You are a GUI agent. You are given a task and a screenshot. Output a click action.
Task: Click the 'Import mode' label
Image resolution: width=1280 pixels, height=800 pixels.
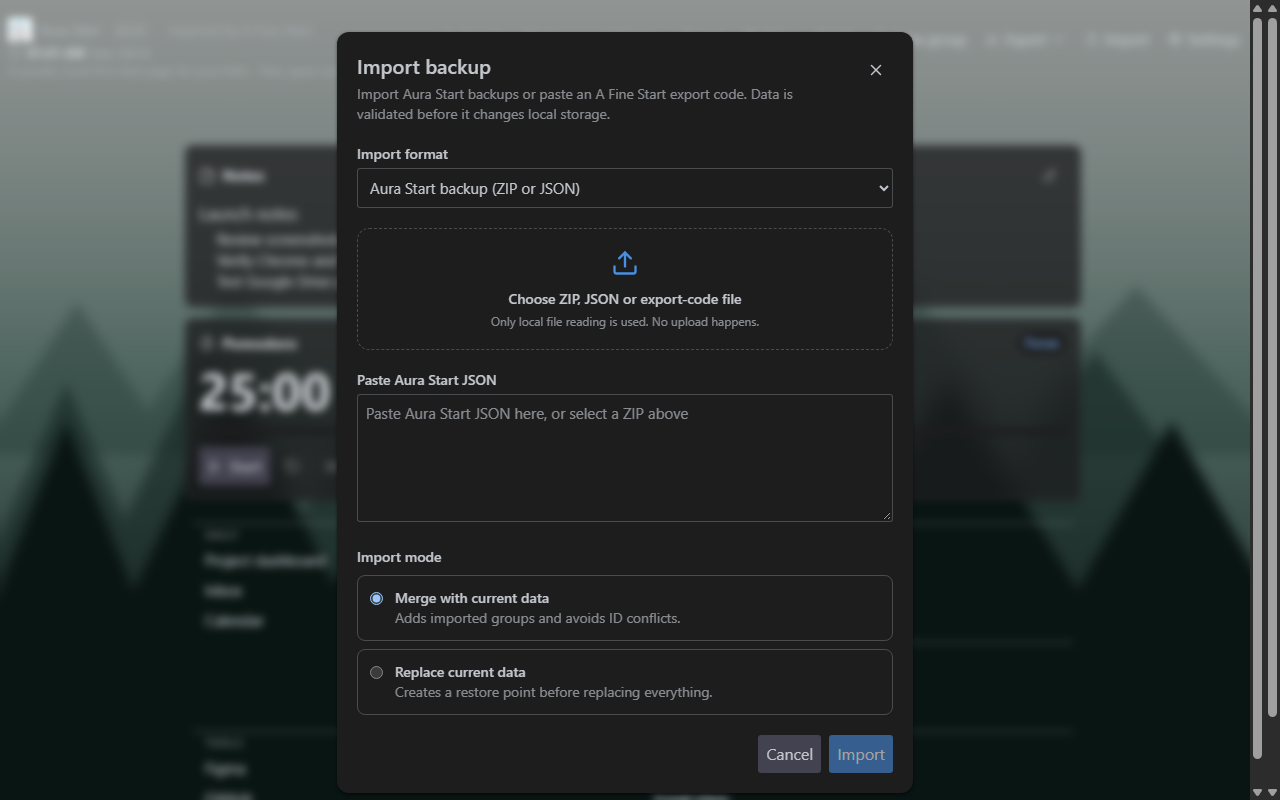(x=399, y=557)
